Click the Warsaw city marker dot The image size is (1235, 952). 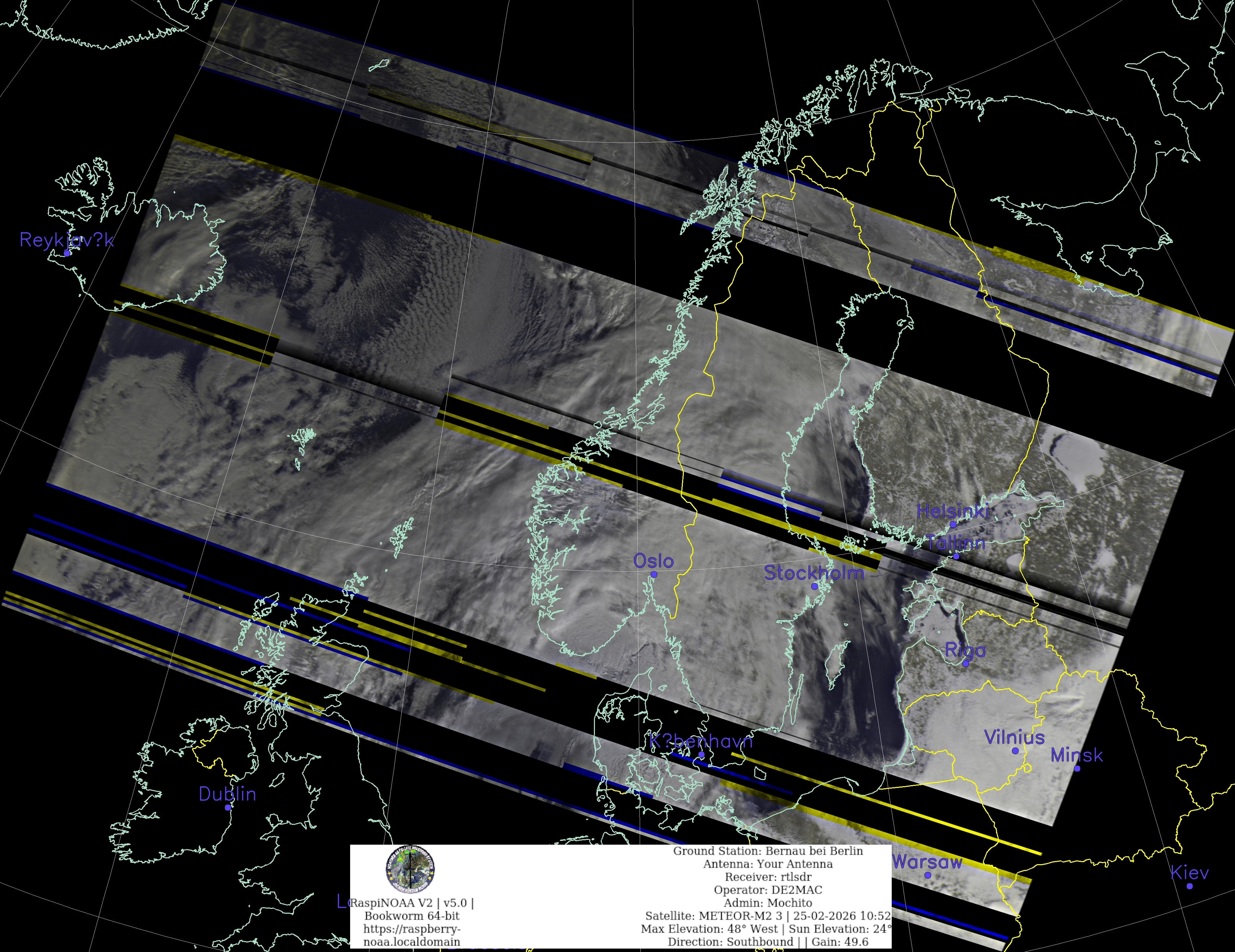pyautogui.click(x=927, y=875)
